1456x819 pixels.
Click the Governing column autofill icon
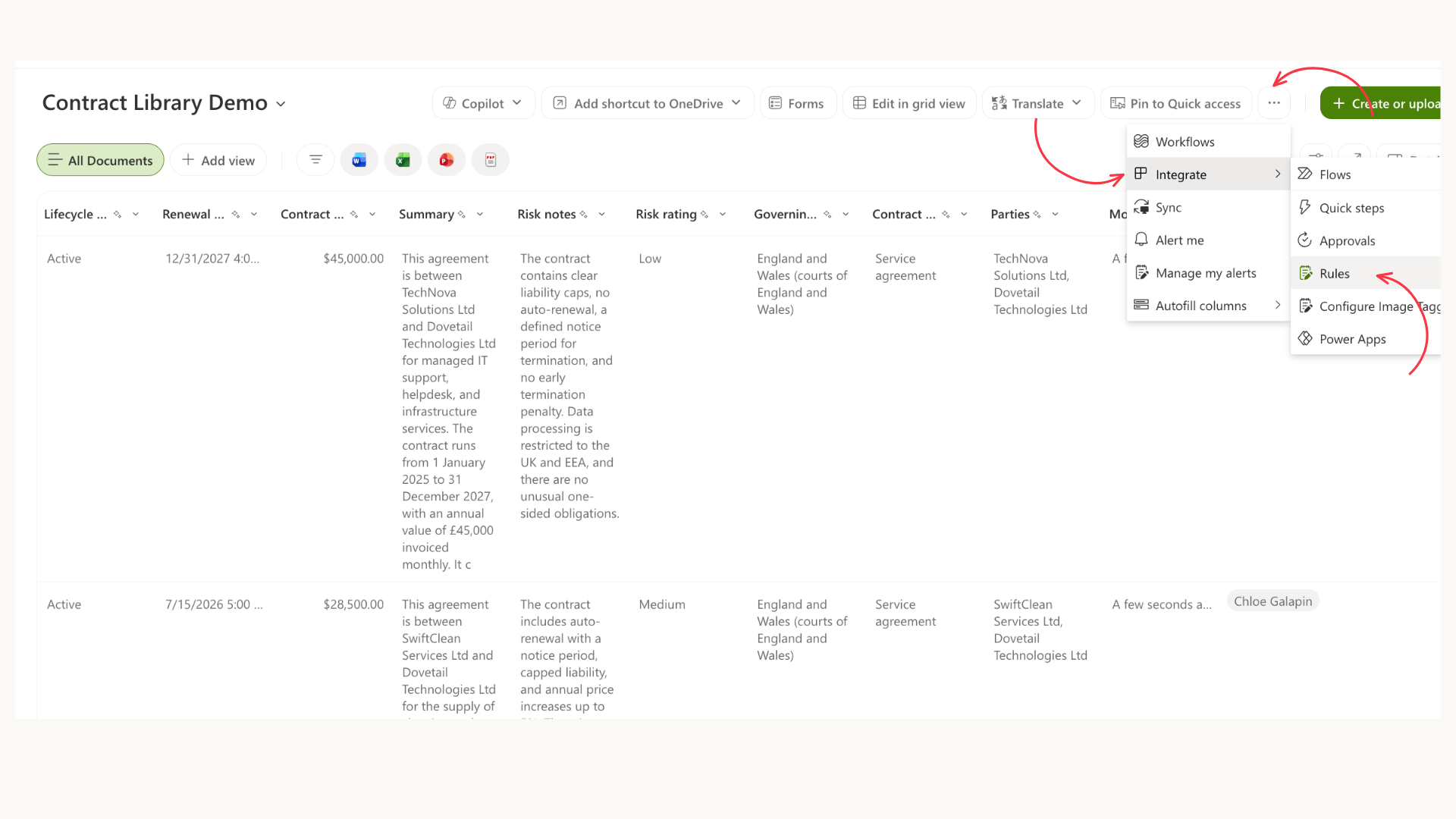pos(827,215)
